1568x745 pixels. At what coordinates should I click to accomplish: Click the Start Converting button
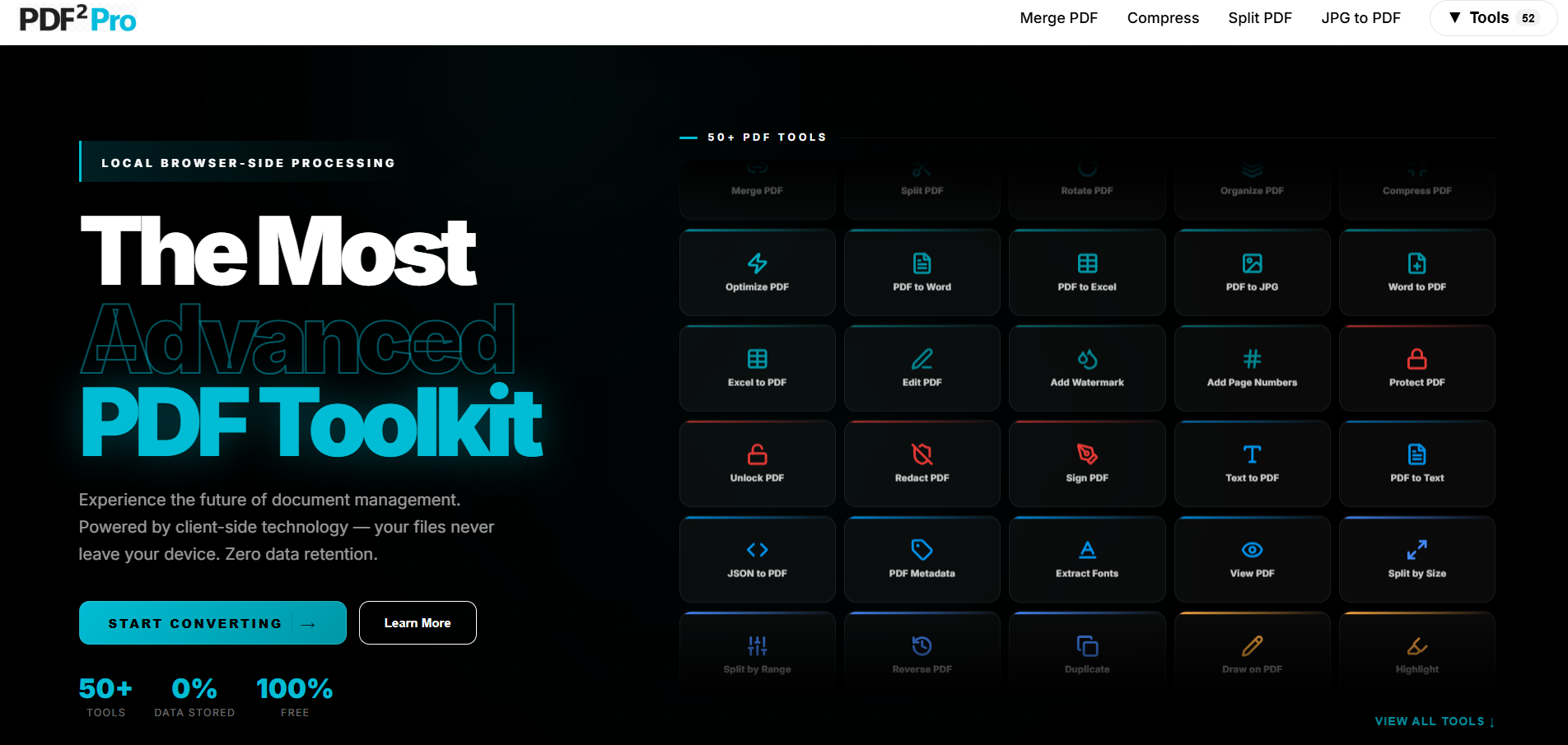pyautogui.click(x=212, y=623)
